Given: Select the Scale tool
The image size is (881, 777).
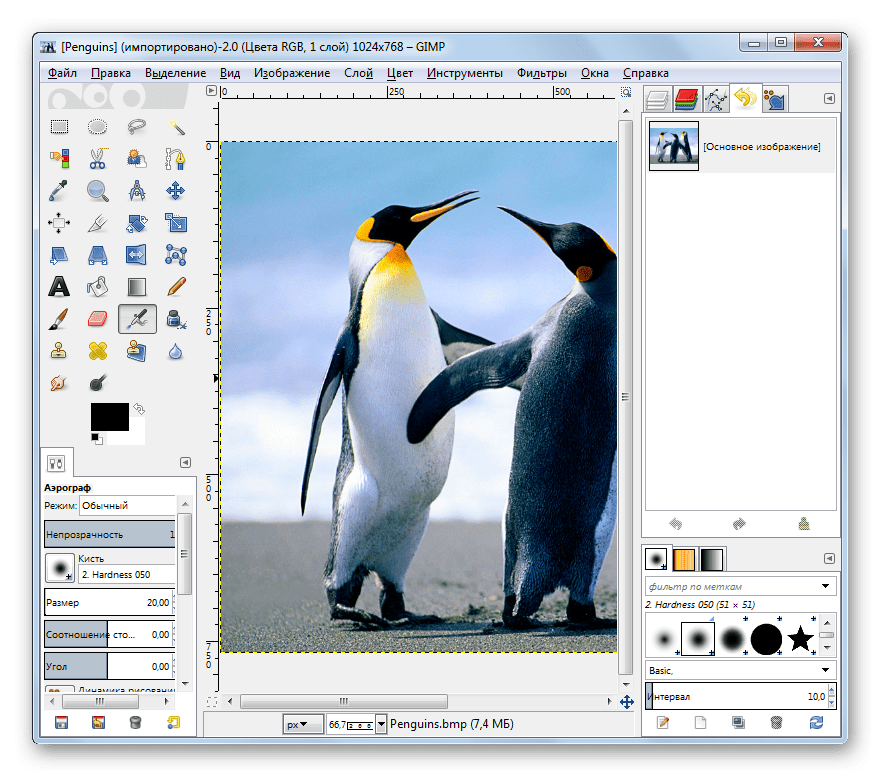Looking at the screenshot, I should (176, 223).
